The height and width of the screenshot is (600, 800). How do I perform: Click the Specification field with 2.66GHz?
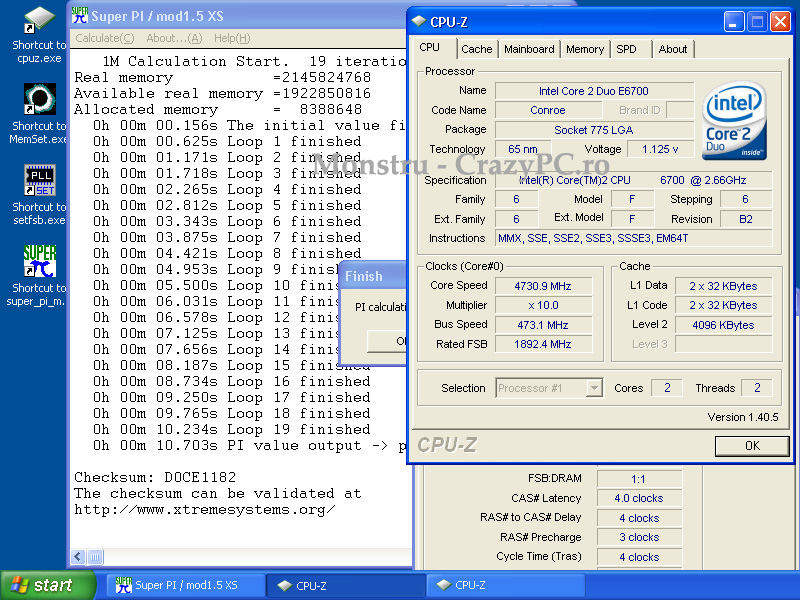click(x=634, y=181)
